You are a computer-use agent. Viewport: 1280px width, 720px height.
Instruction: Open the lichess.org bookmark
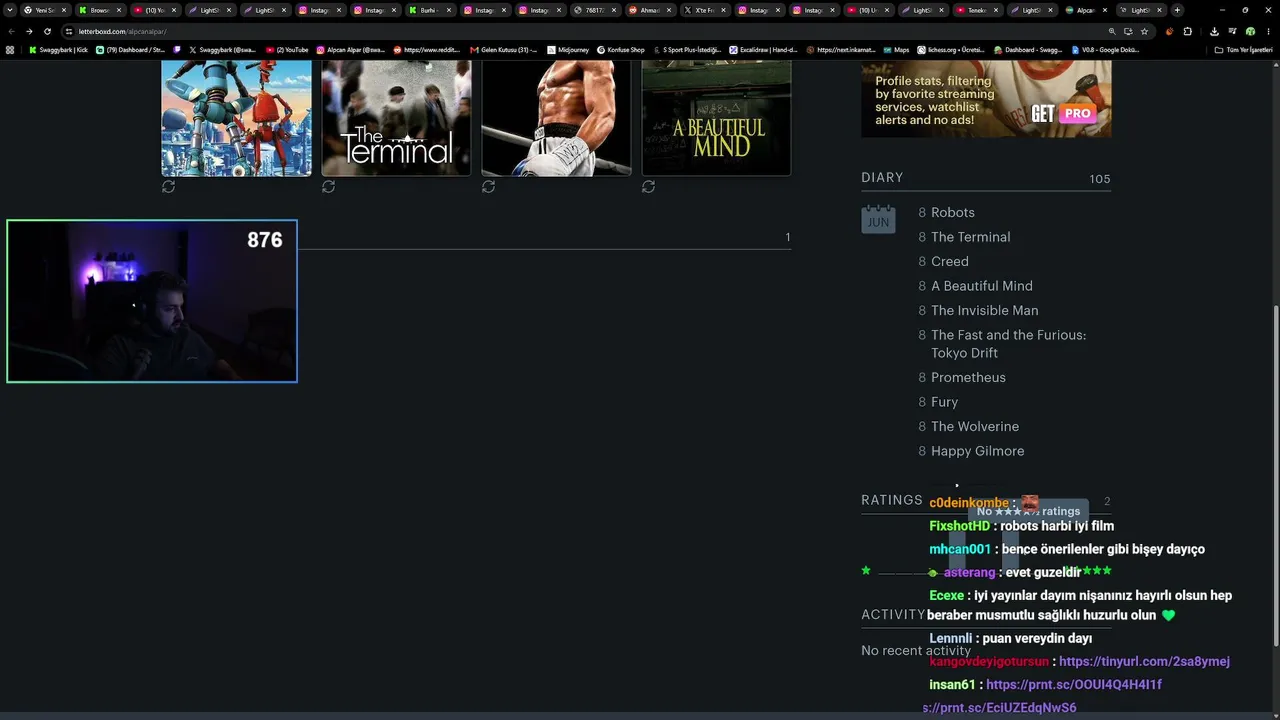tap(953, 49)
